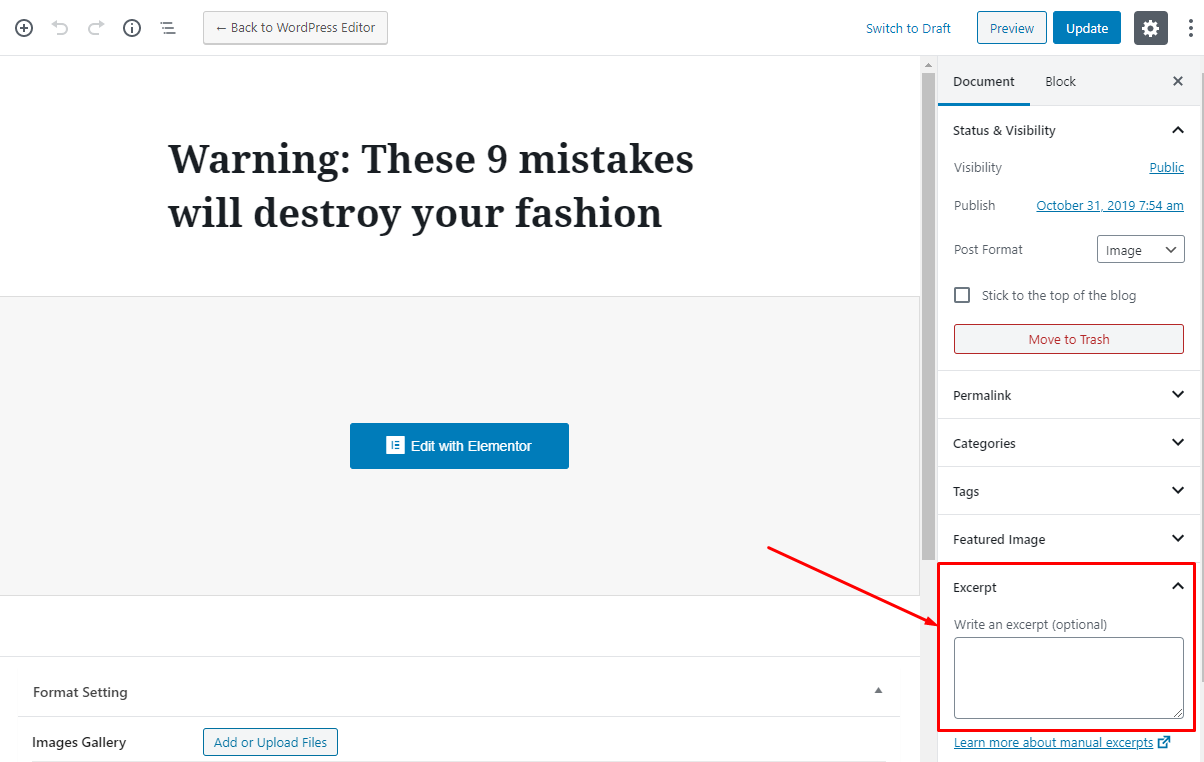Preview the post
Image resolution: width=1204 pixels, height=762 pixels.
[1012, 28]
